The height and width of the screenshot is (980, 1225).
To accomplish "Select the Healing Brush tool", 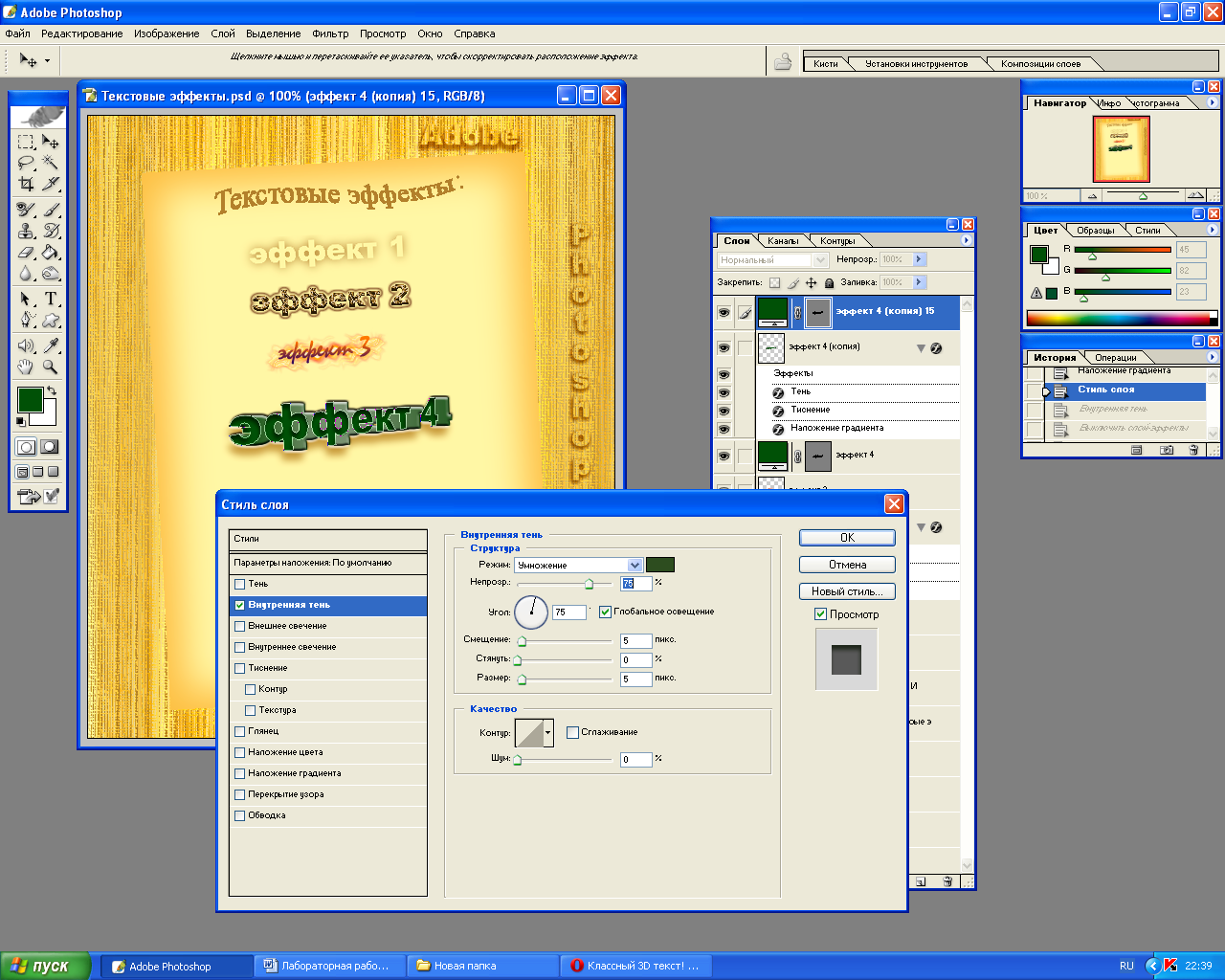I will pos(26,210).
